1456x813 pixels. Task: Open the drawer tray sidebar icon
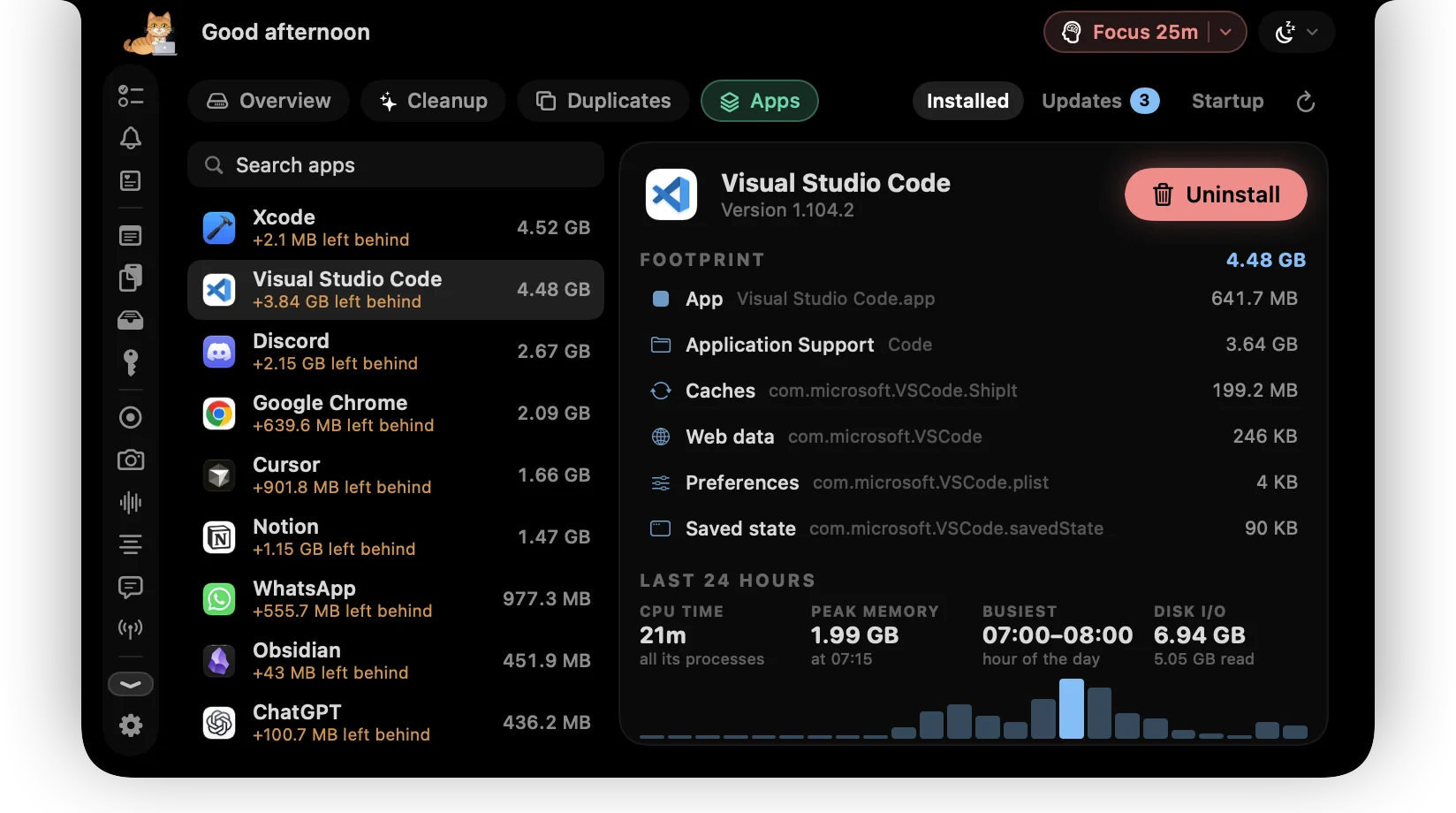coord(131,320)
